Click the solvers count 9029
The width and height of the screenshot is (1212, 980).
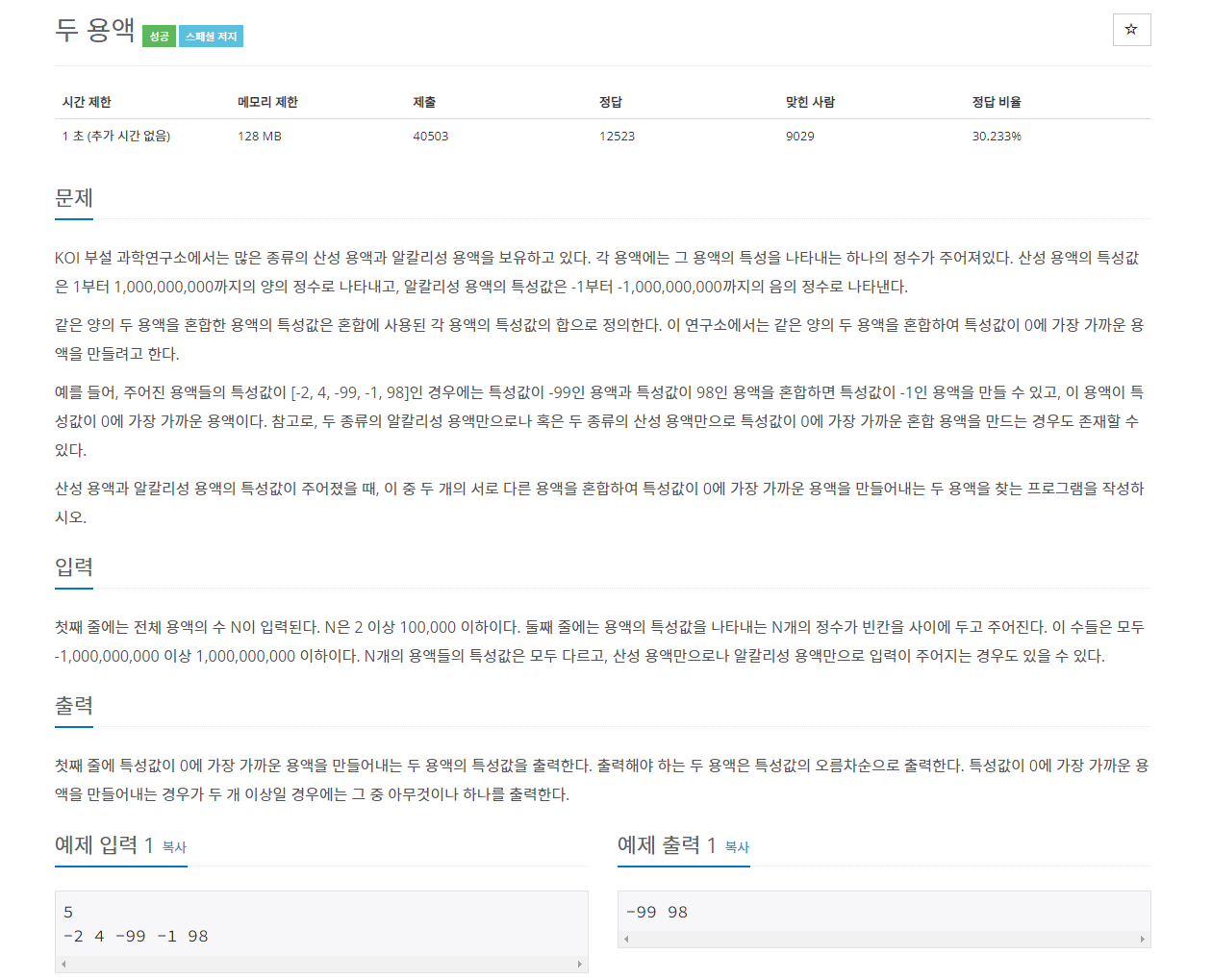point(800,137)
